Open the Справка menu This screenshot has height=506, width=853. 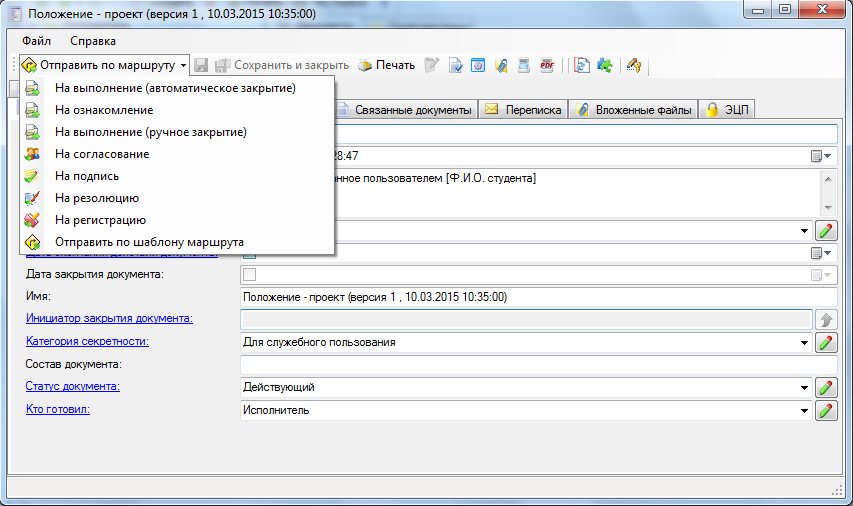(x=93, y=41)
